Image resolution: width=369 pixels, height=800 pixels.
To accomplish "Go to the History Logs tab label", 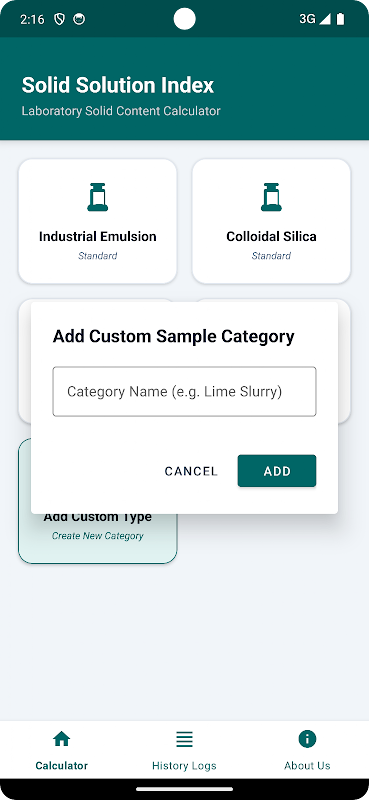I will pos(184,765).
